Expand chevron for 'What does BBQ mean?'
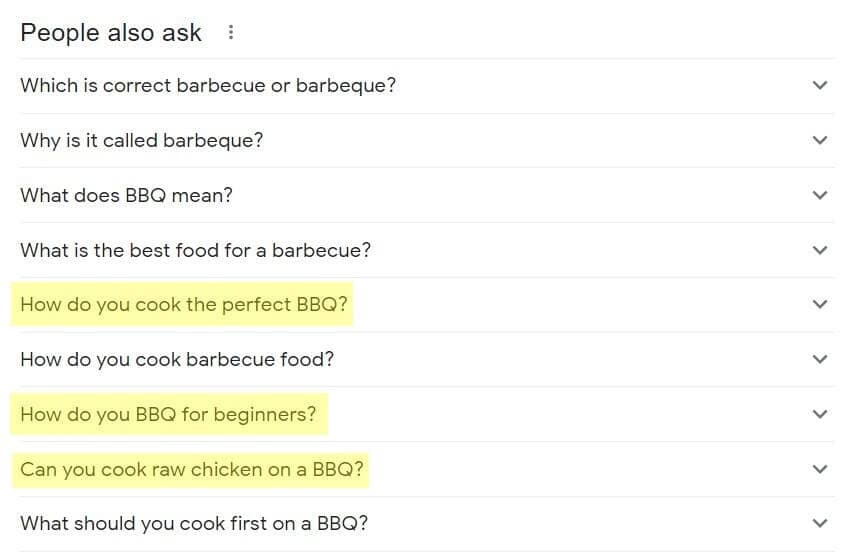This screenshot has width=853, height=553. [x=820, y=195]
